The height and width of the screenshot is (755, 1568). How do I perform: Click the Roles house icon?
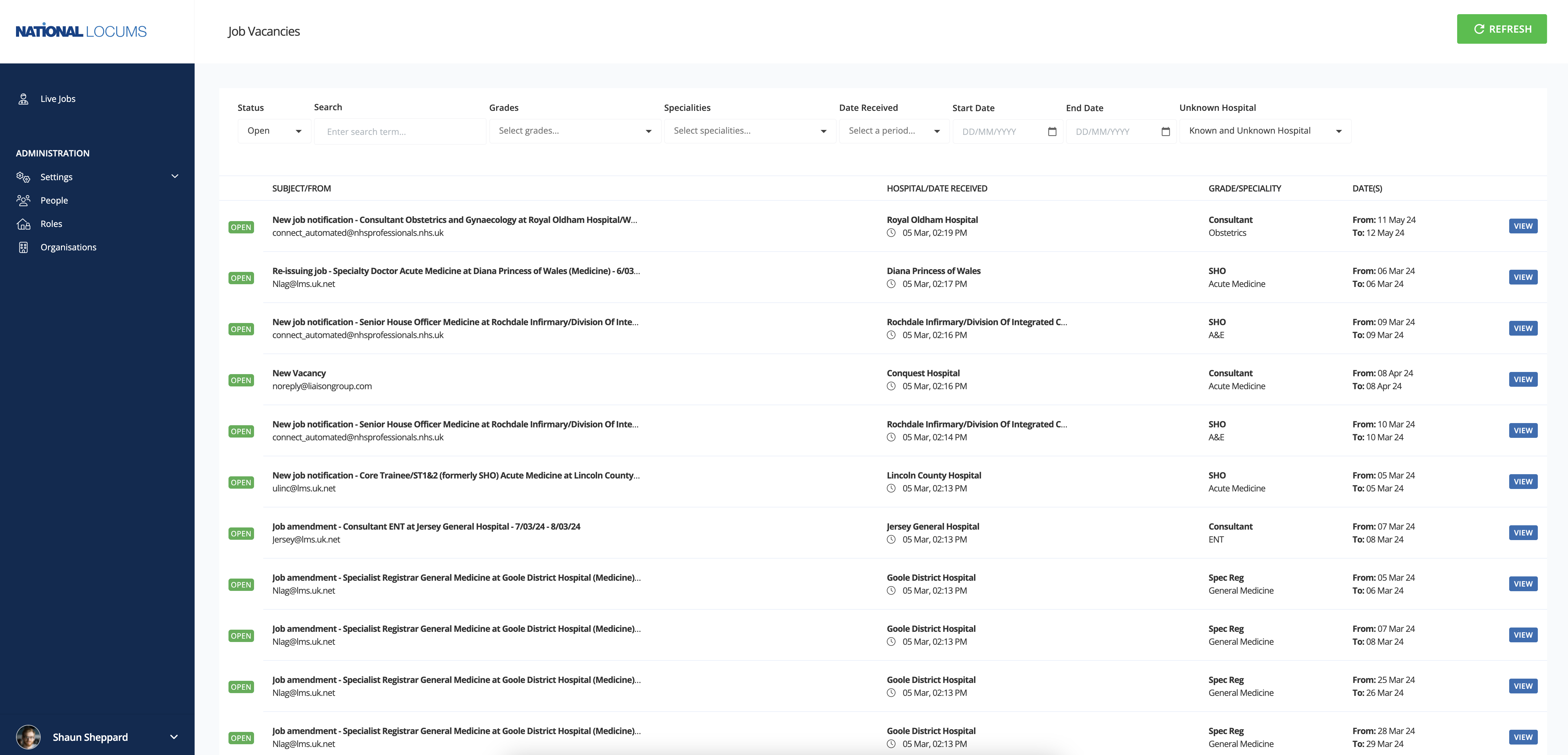pyautogui.click(x=23, y=224)
